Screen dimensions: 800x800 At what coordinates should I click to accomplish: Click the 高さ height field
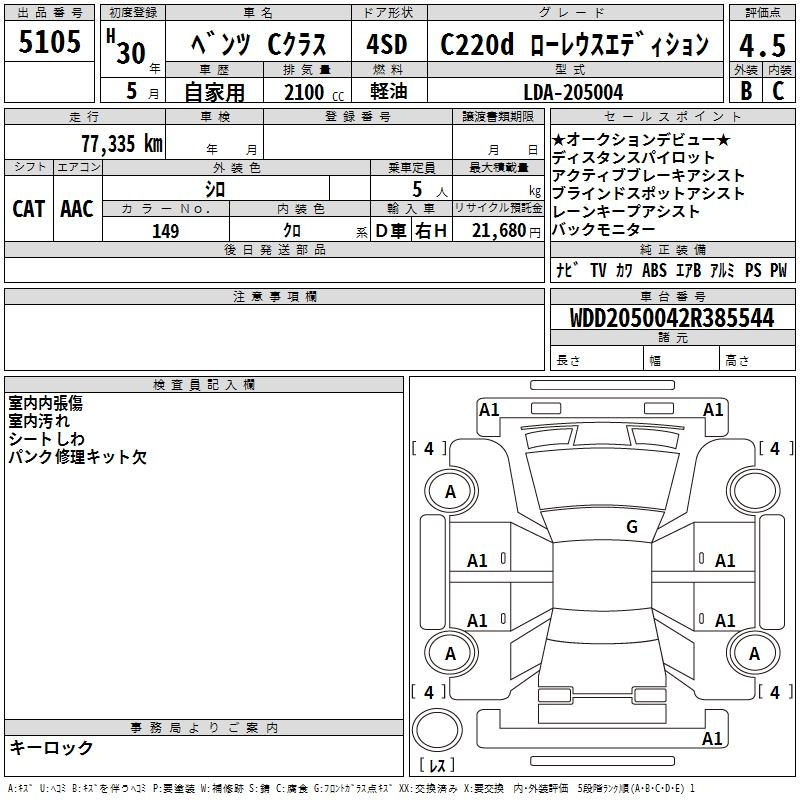757,358
